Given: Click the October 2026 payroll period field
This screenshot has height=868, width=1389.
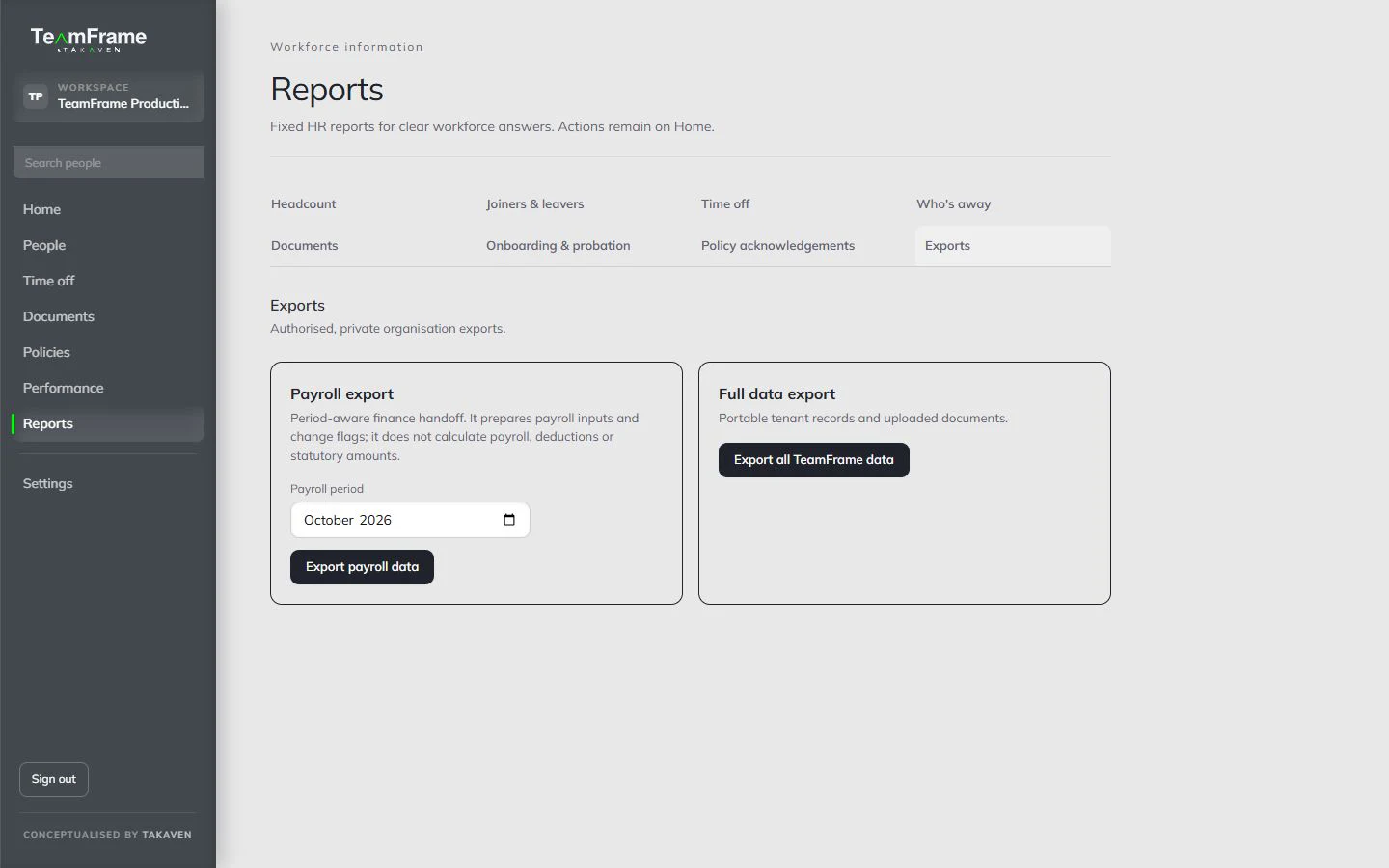Looking at the screenshot, I should [410, 520].
